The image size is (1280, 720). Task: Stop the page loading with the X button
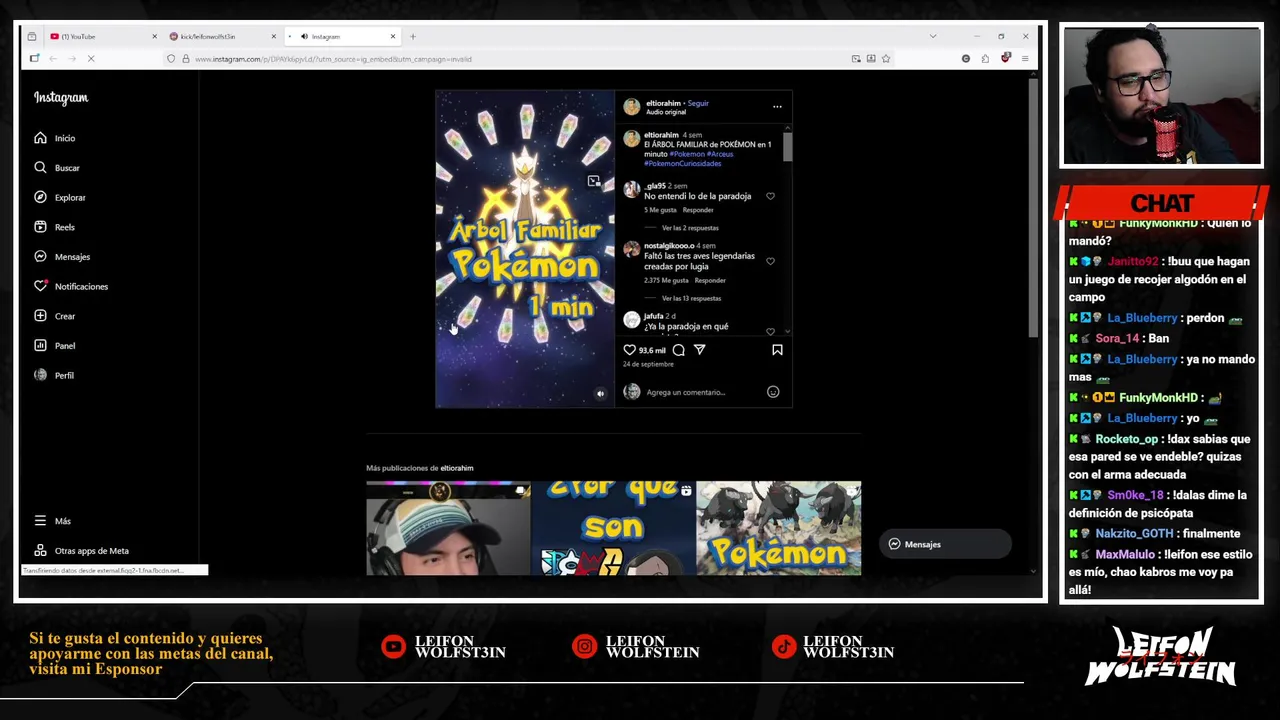tap(90, 59)
